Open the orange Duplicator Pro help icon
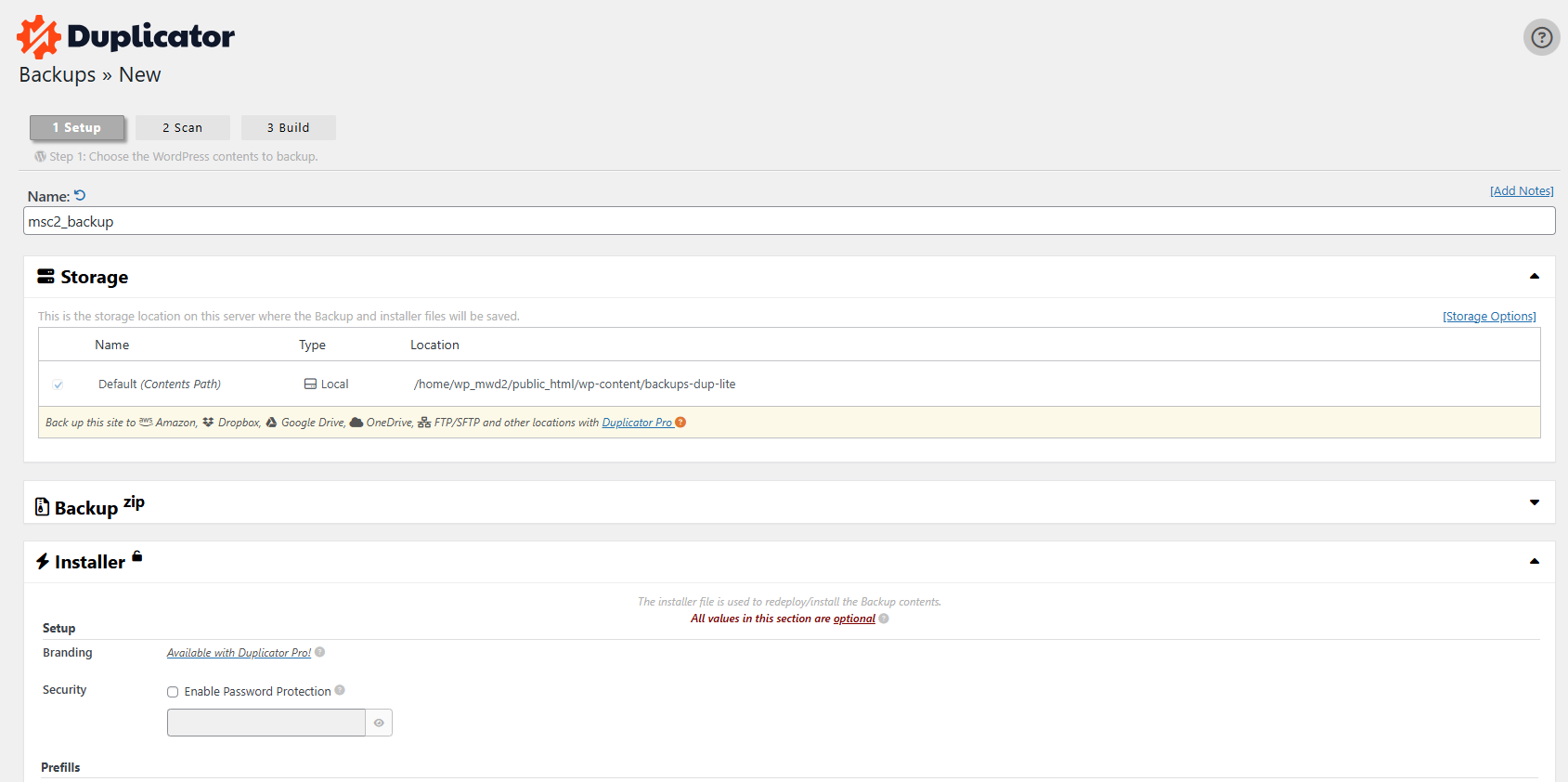The image size is (1568, 782). coord(680,423)
